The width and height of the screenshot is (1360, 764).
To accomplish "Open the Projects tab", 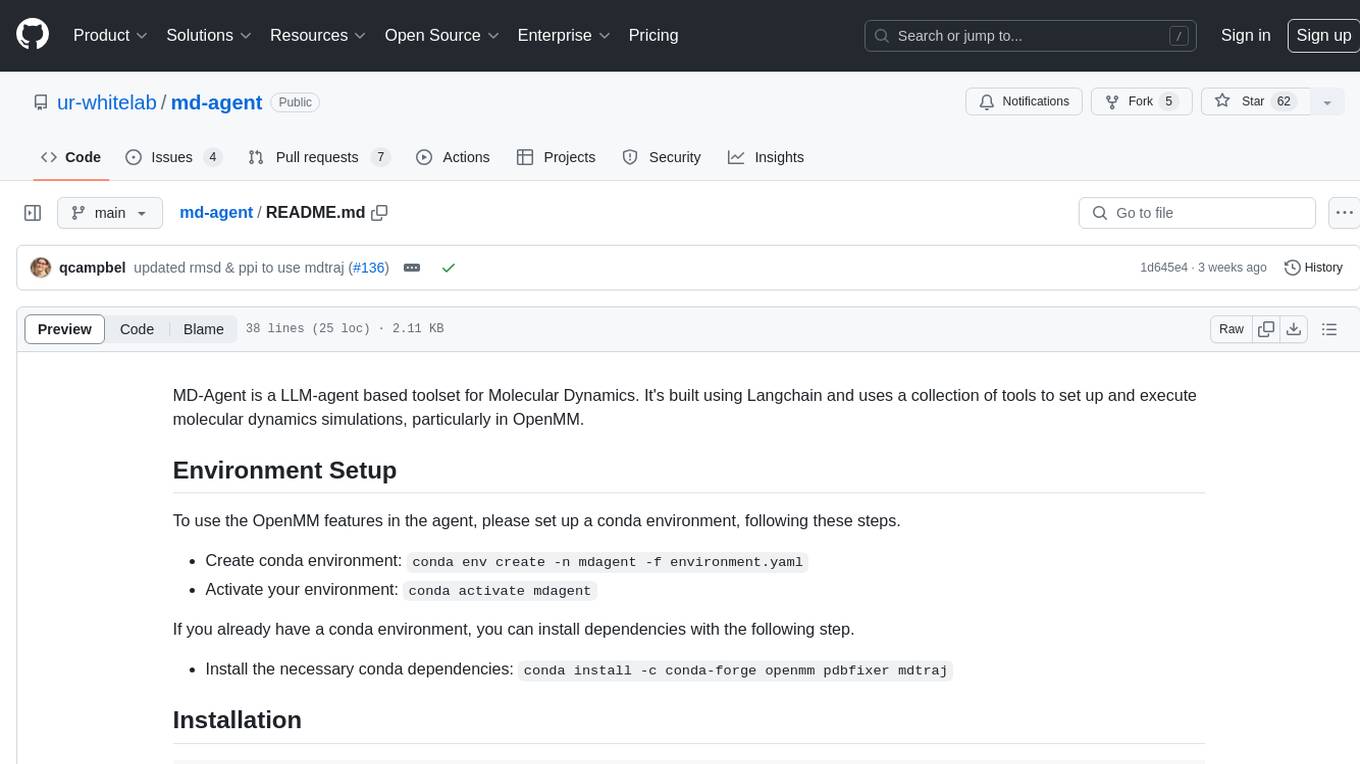I will 555,157.
